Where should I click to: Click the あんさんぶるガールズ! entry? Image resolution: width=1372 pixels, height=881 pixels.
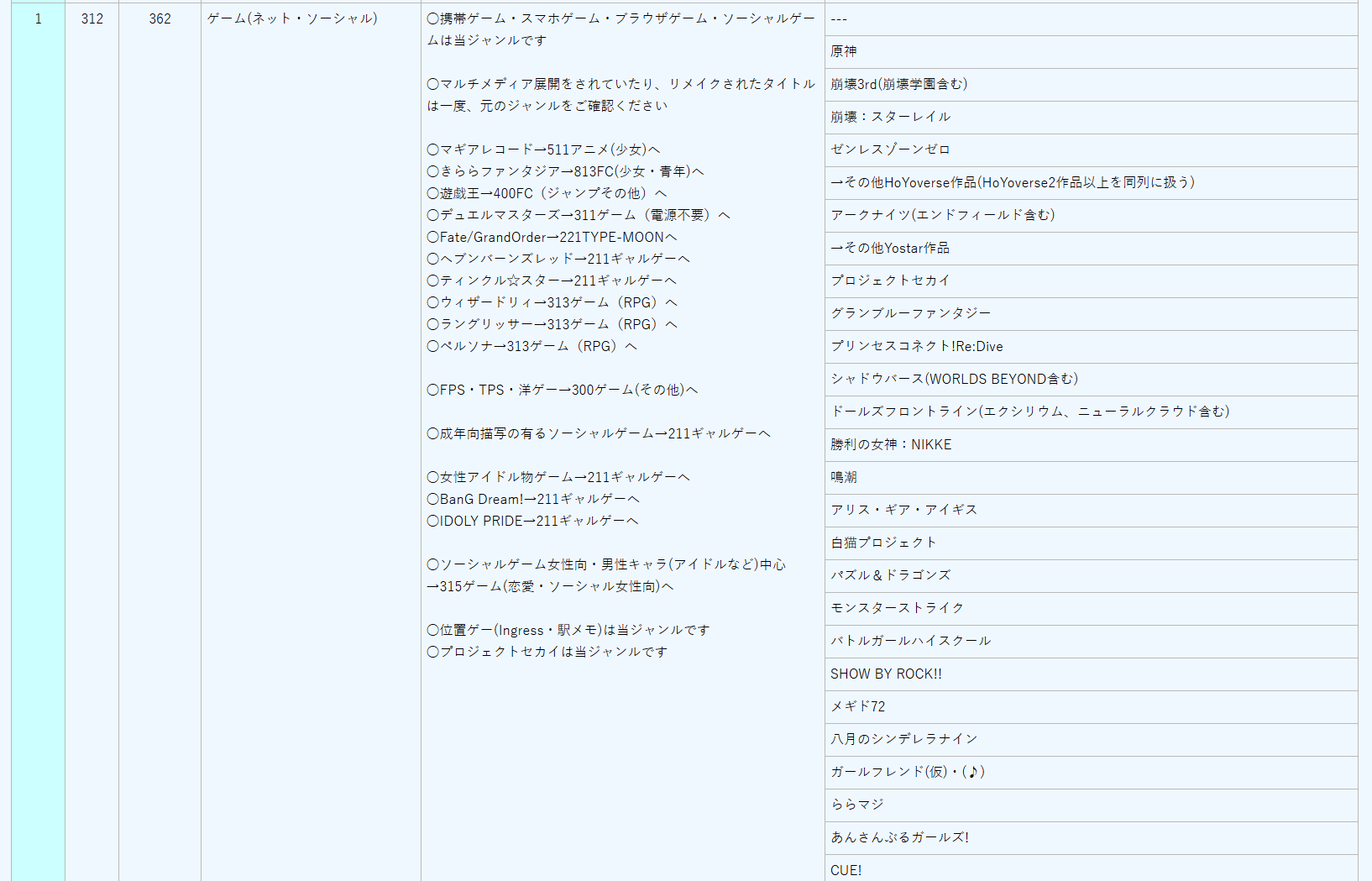coord(1091,837)
